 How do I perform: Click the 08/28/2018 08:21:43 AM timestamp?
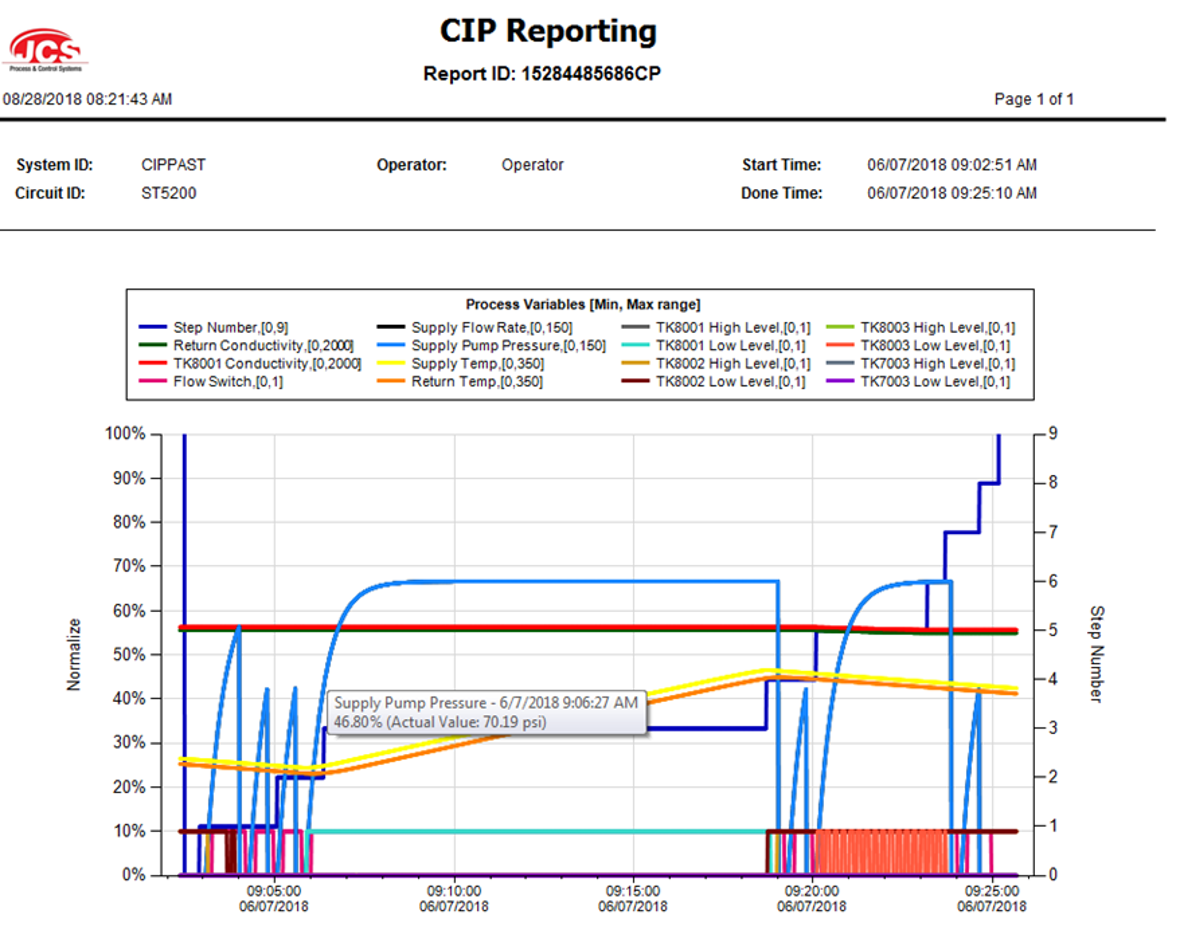[x=87, y=99]
